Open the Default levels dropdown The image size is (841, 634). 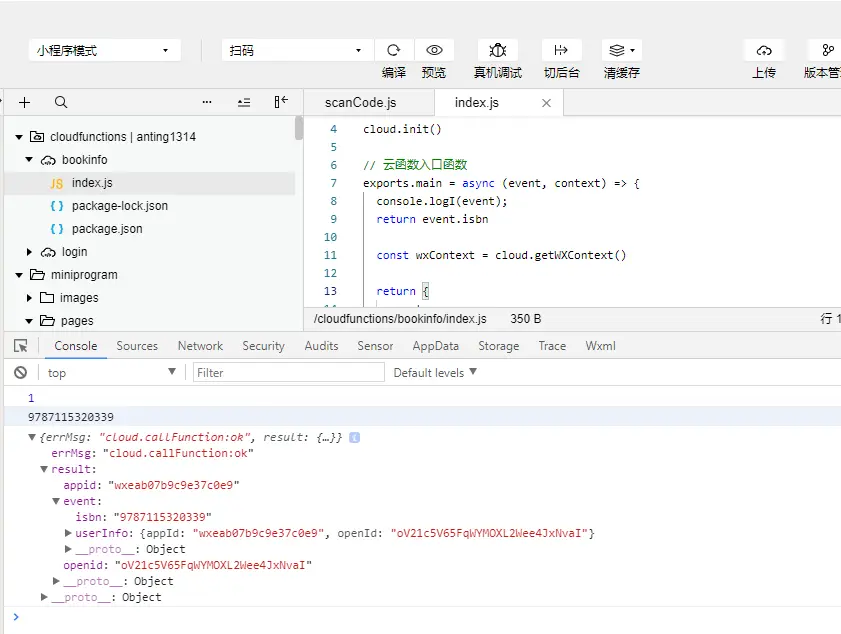point(435,372)
